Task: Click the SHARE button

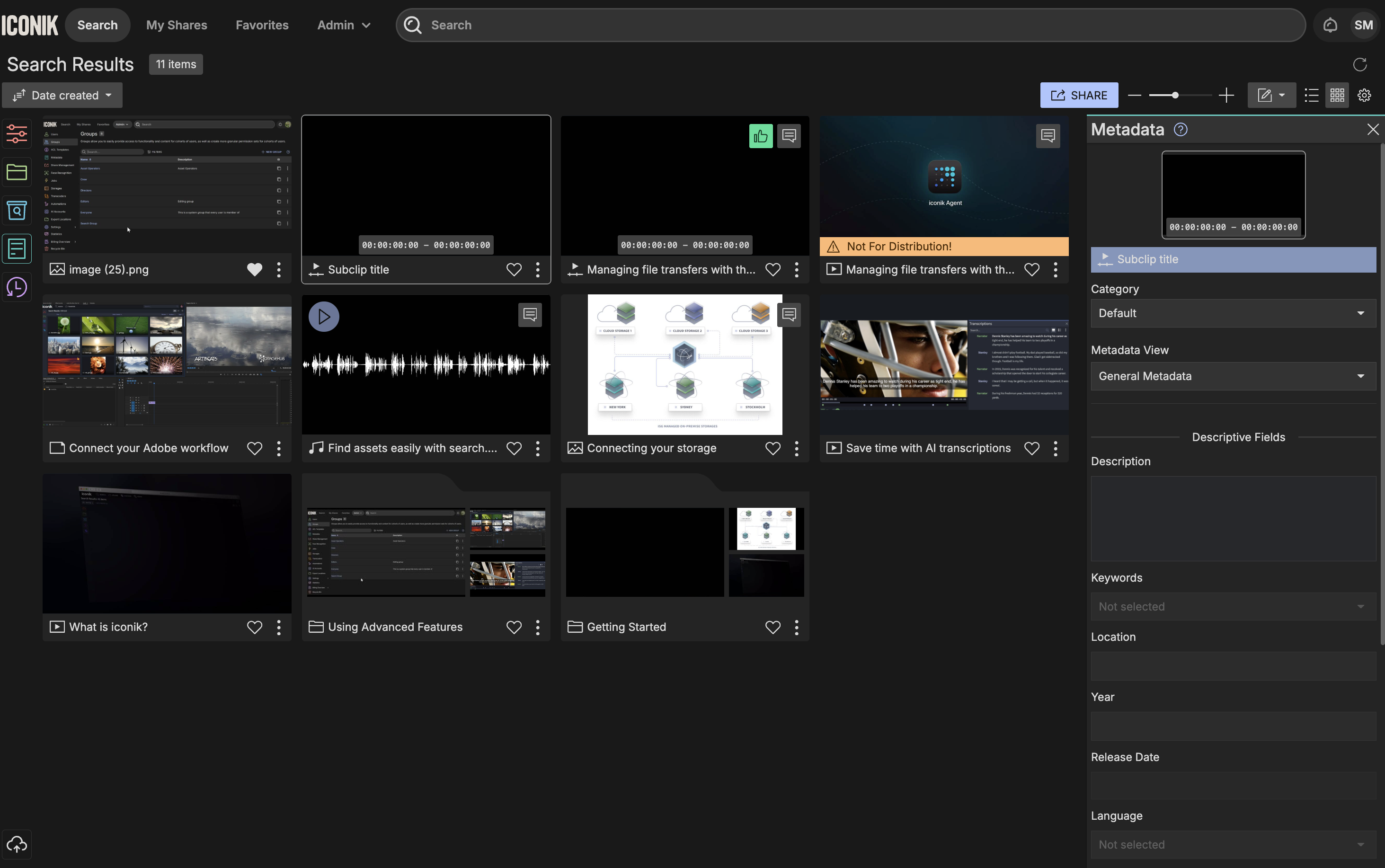Action: [x=1078, y=95]
